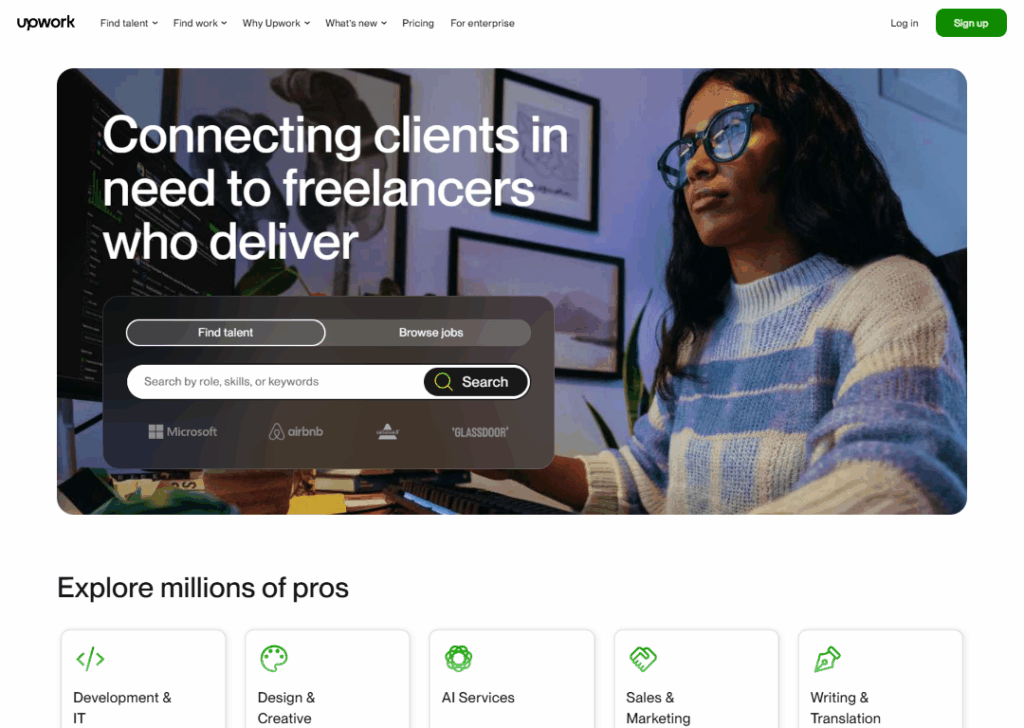Click the Development & IT code icon
The height and width of the screenshot is (728, 1024).
(90, 658)
